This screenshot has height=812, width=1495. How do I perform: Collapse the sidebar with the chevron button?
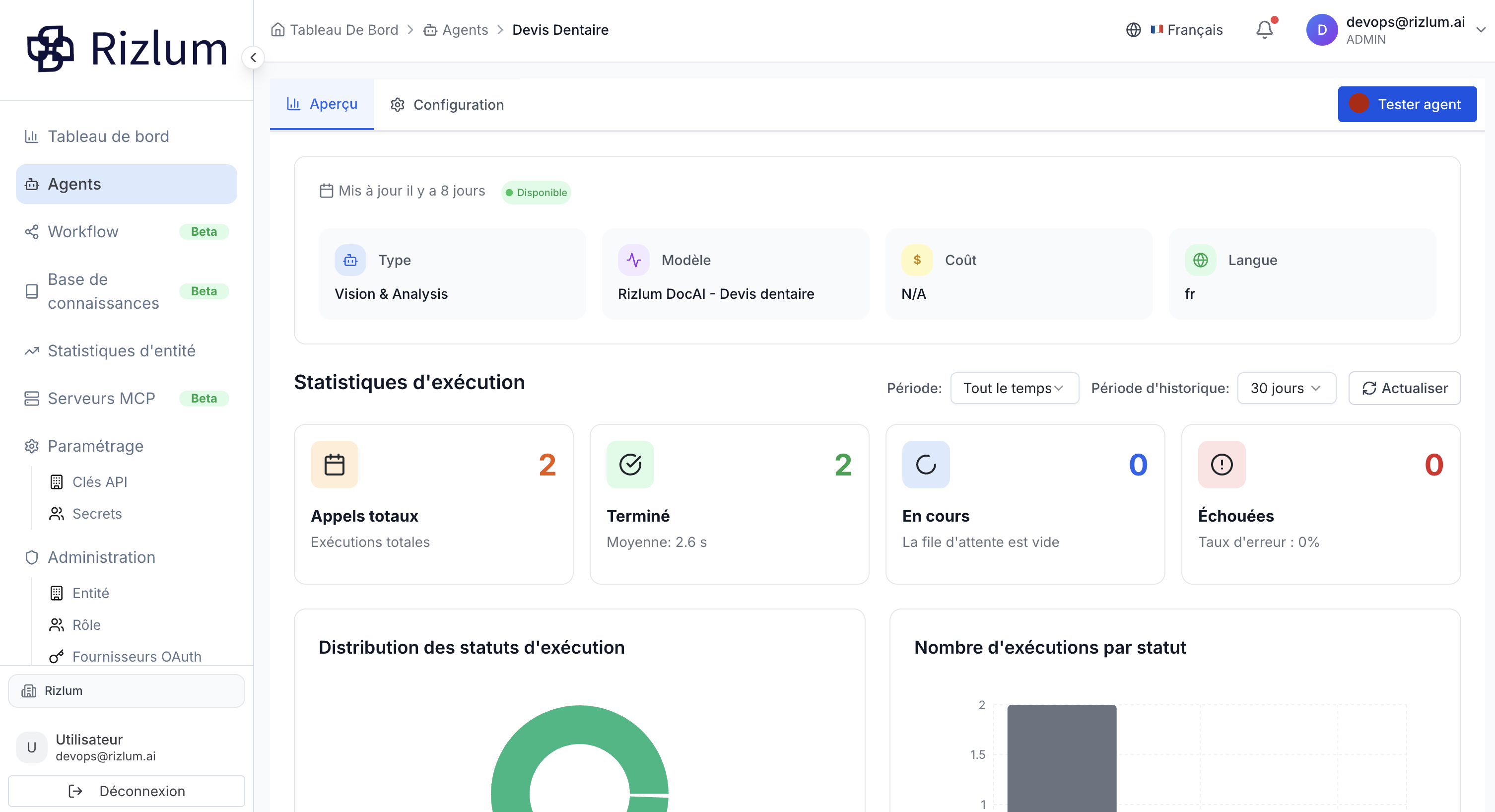pos(253,58)
